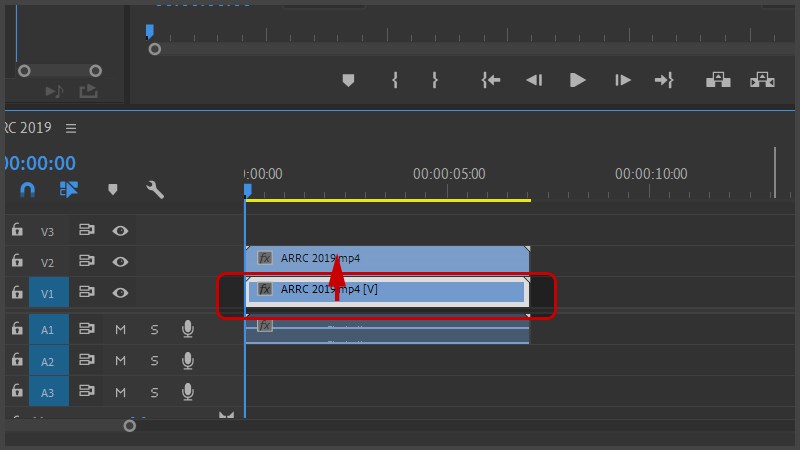800x450 pixels.
Task: Hide track V2 output
Action: click(120, 262)
